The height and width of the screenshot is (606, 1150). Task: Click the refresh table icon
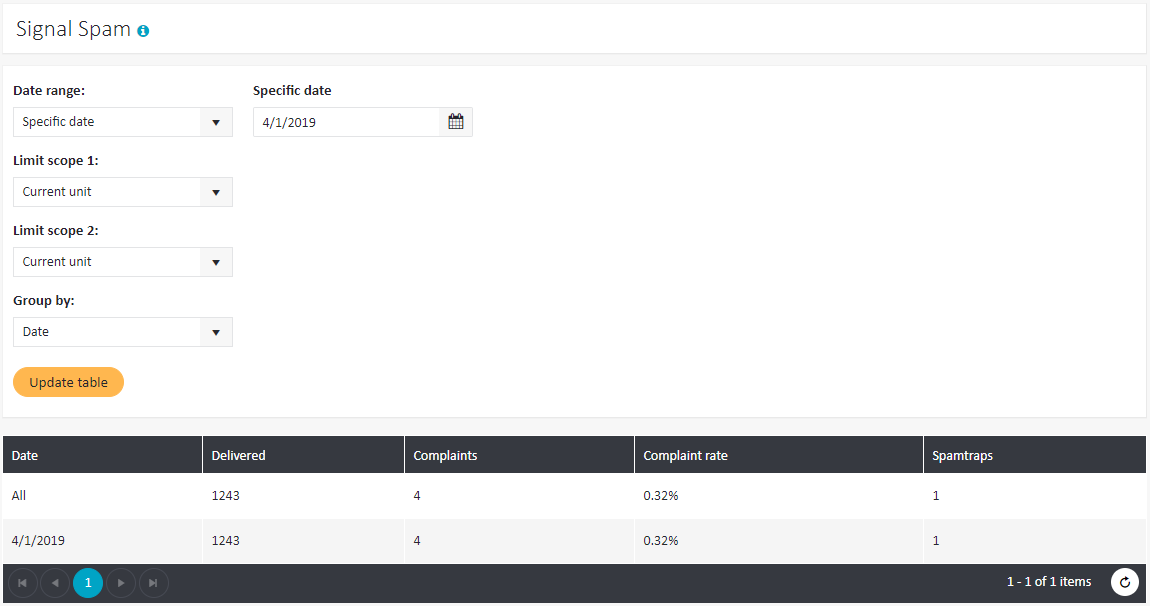tap(1125, 582)
